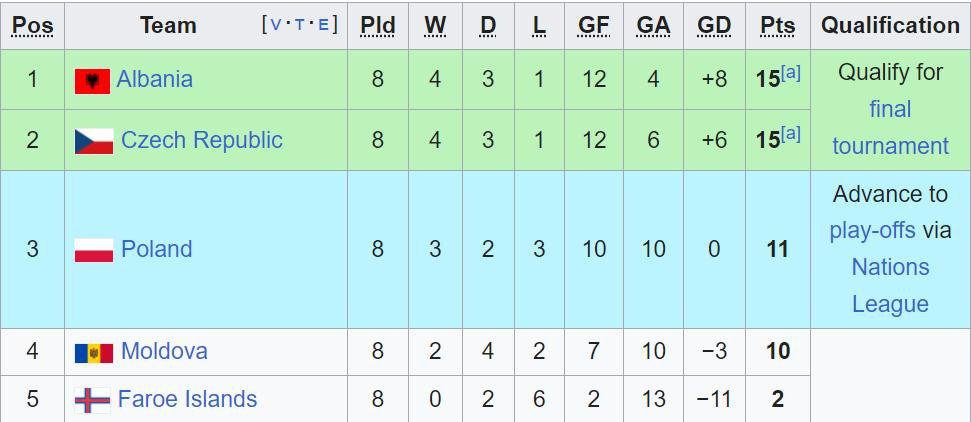This screenshot has height=422, width=971.
Task: Go to the Poland team page
Action: coord(156,249)
